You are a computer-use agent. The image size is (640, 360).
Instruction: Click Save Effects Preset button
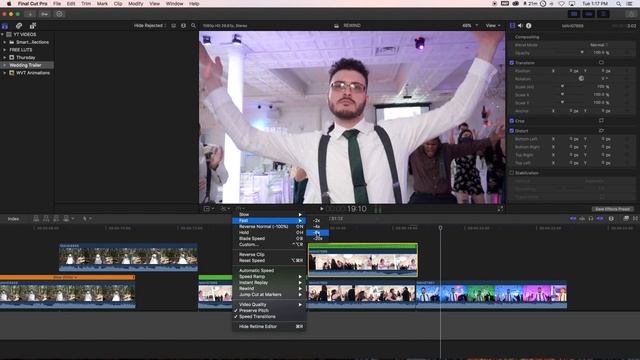612,209
